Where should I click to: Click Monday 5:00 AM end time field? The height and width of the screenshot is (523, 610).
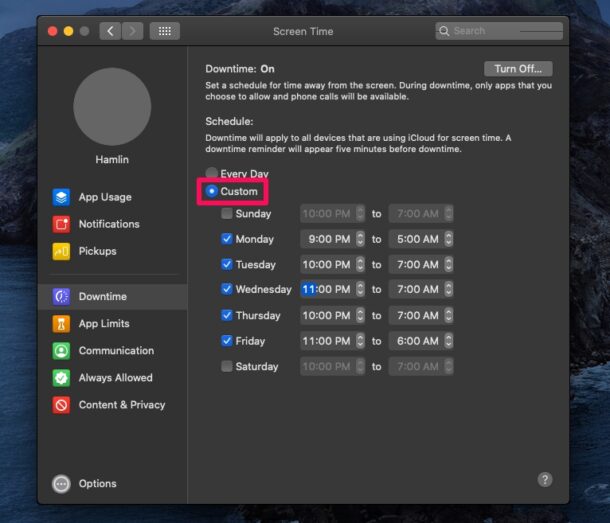[417, 239]
